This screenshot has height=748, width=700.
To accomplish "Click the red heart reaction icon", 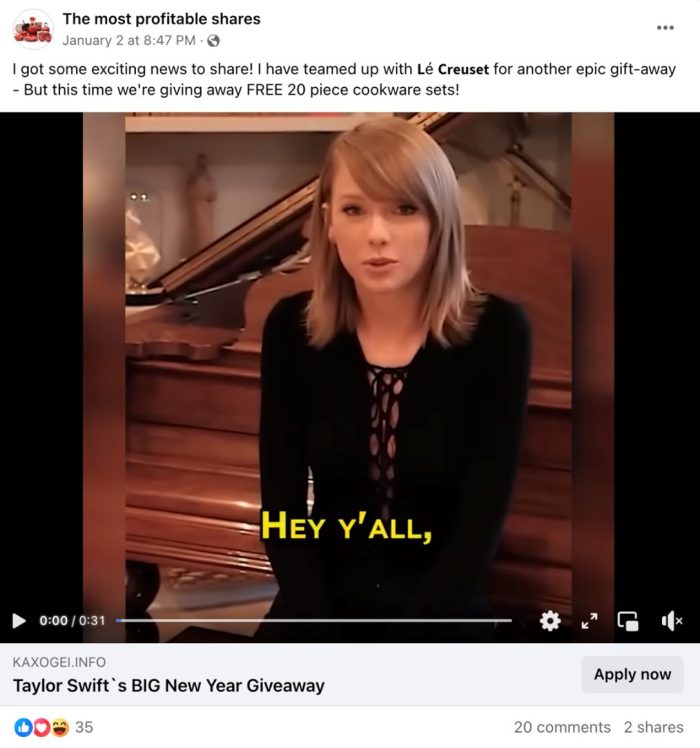I will click(x=42, y=727).
